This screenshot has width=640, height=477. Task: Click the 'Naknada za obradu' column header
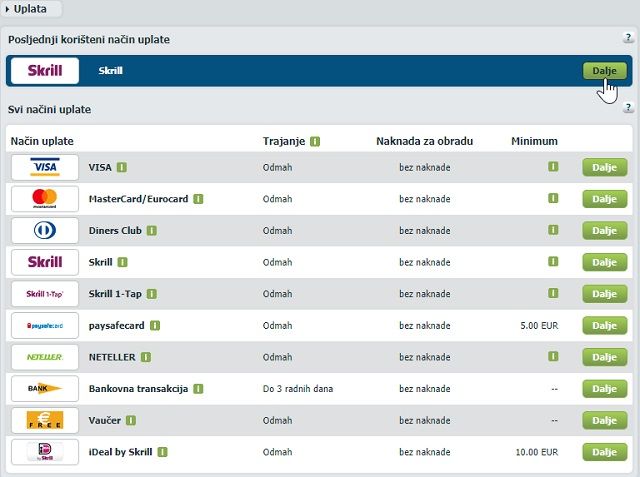pos(424,141)
